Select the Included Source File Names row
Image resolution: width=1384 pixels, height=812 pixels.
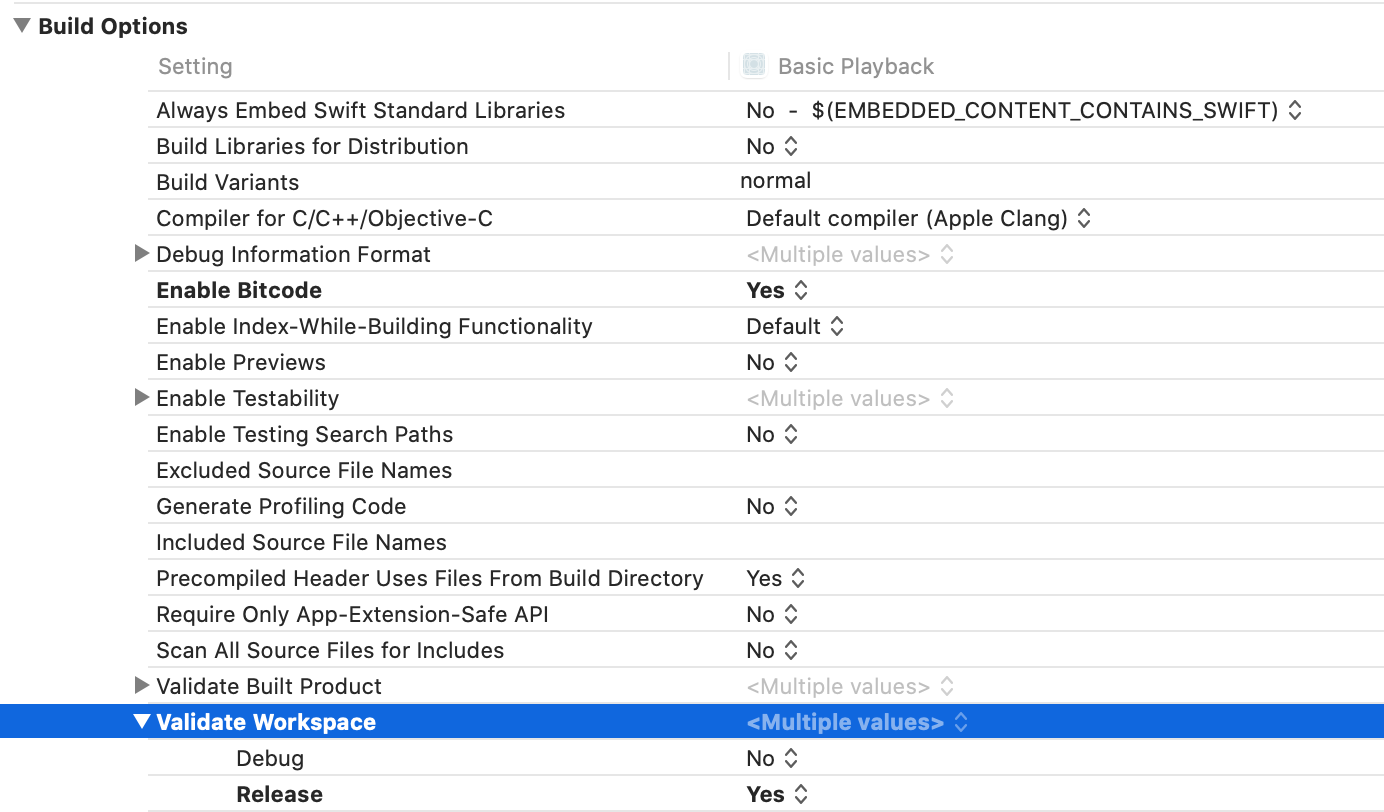(x=301, y=542)
